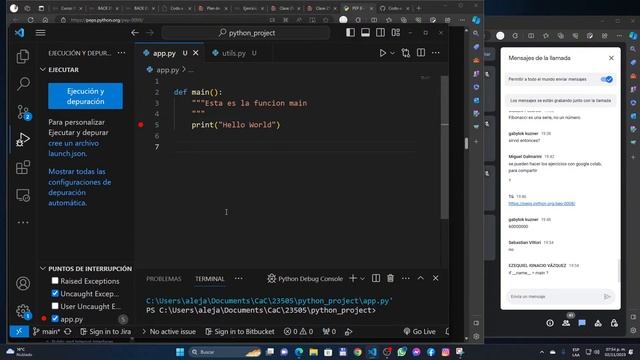Toggle allow everyone to send messages switch

pos(607,79)
